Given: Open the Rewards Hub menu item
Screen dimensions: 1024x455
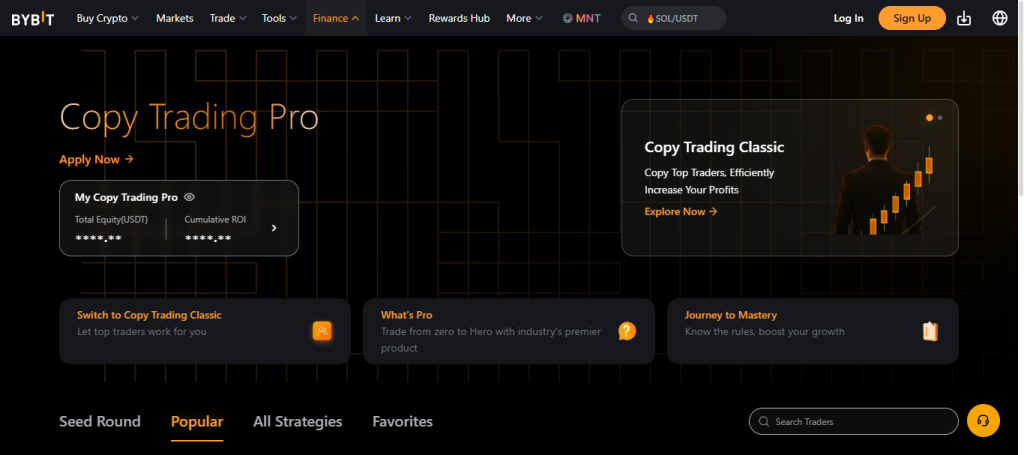Looking at the screenshot, I should pyautogui.click(x=459, y=18).
